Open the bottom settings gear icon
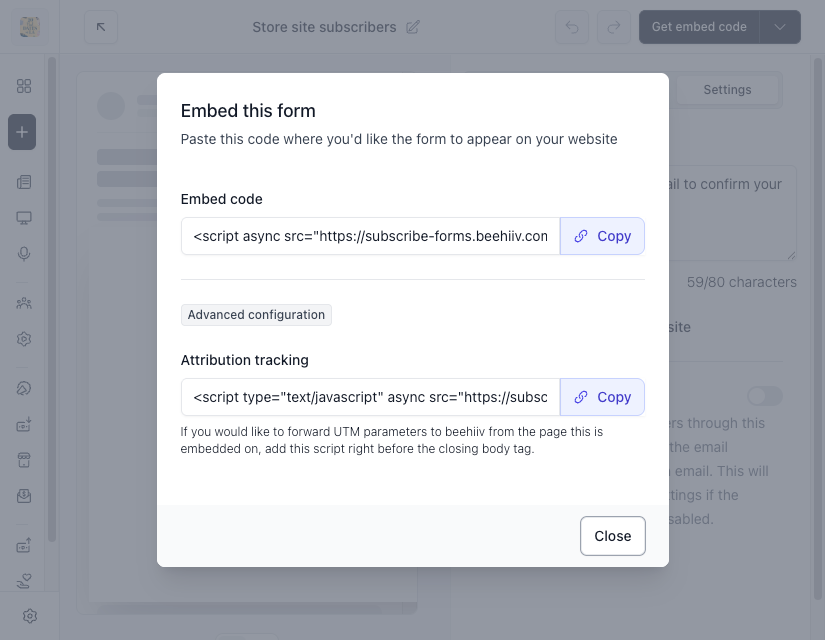This screenshot has height=640, width=825. click(x=30, y=616)
